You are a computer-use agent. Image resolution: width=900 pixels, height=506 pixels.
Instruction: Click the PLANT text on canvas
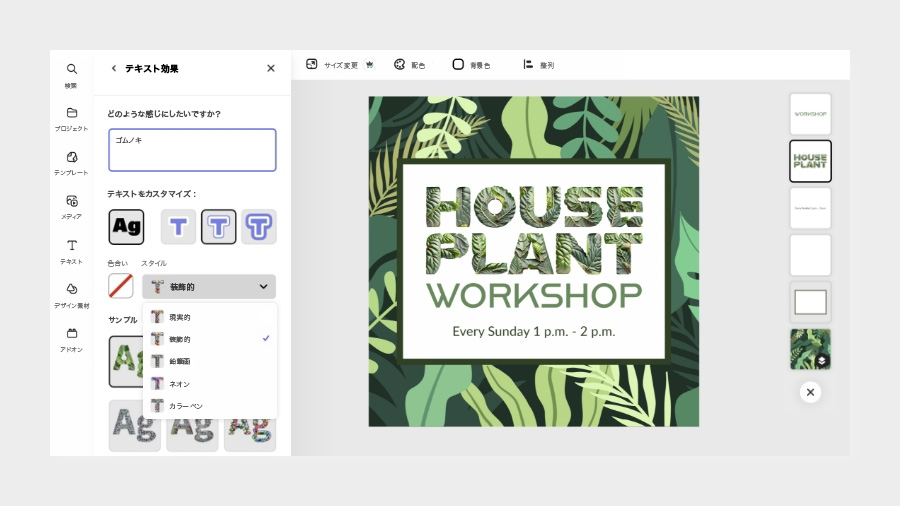click(x=534, y=252)
